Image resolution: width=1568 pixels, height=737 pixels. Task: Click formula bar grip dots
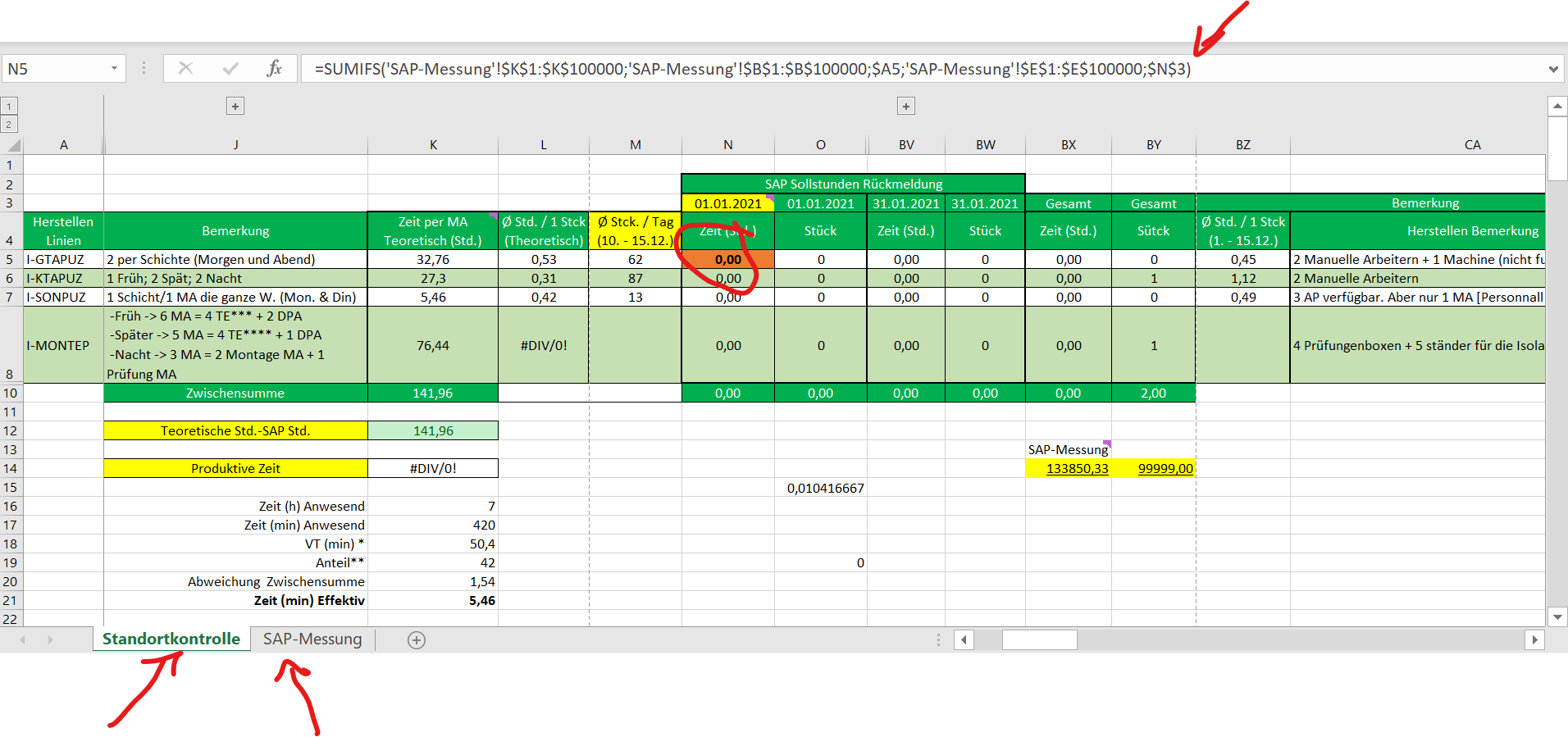coord(144,68)
